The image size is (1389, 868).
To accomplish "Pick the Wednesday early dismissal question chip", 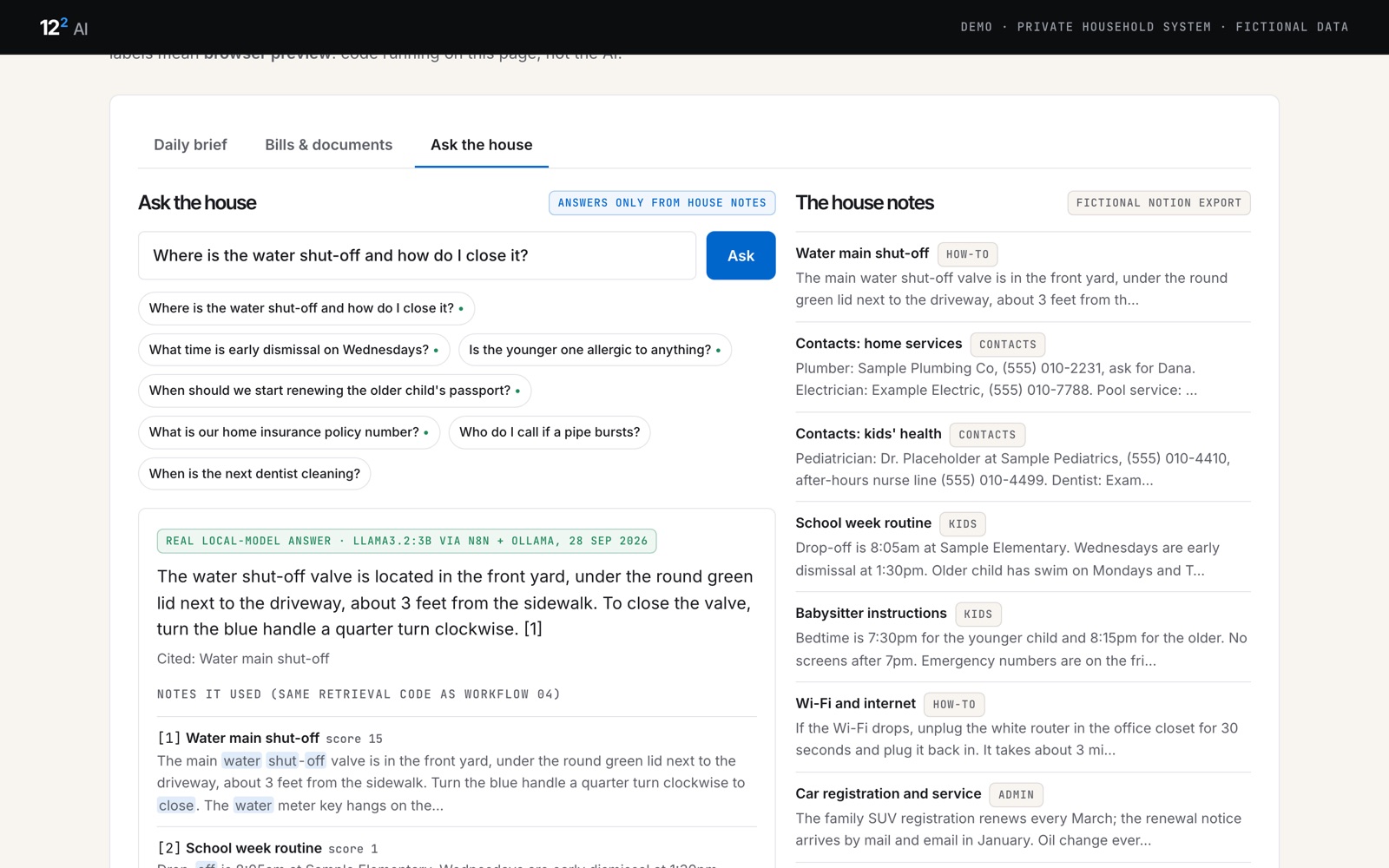I will tap(293, 350).
